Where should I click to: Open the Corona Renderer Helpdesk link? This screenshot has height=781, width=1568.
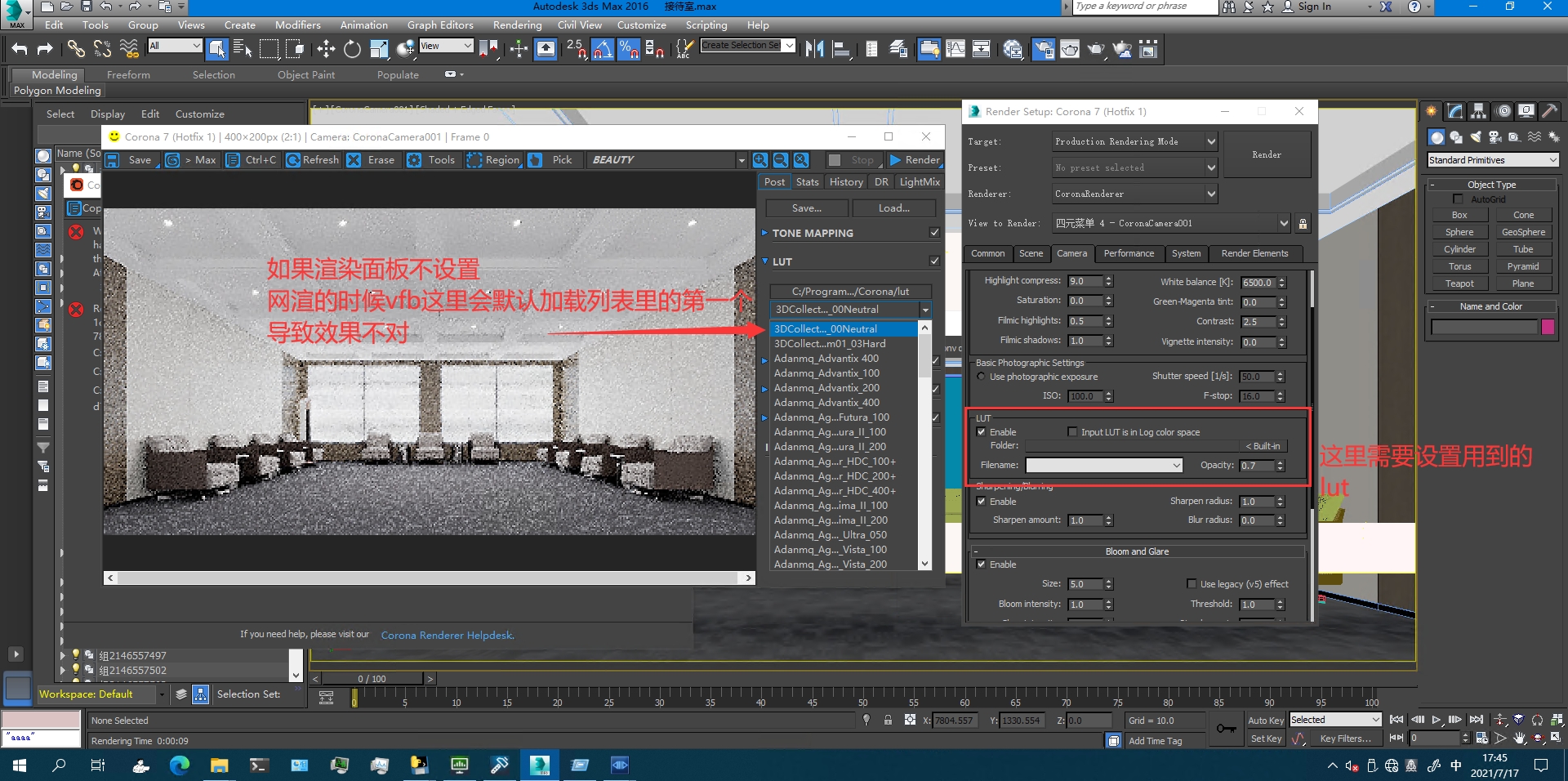coord(448,636)
